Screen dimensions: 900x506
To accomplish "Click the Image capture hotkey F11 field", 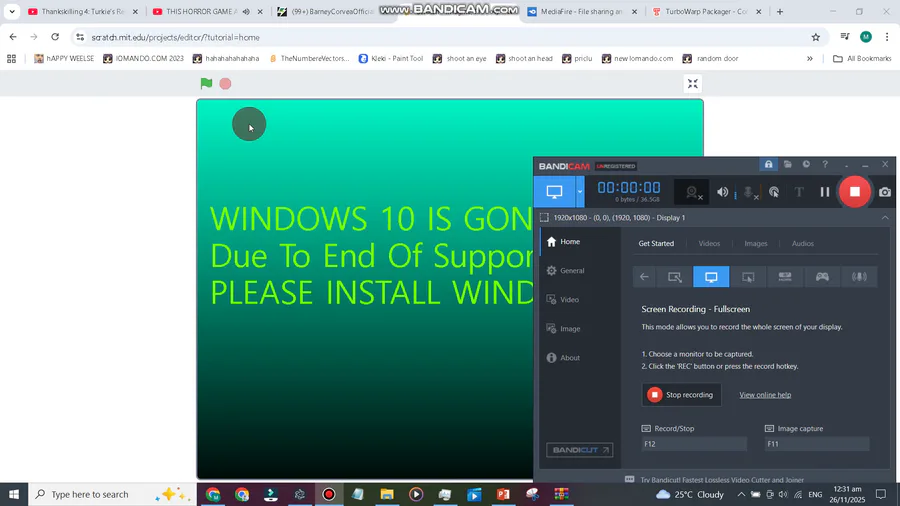I will [817, 443].
